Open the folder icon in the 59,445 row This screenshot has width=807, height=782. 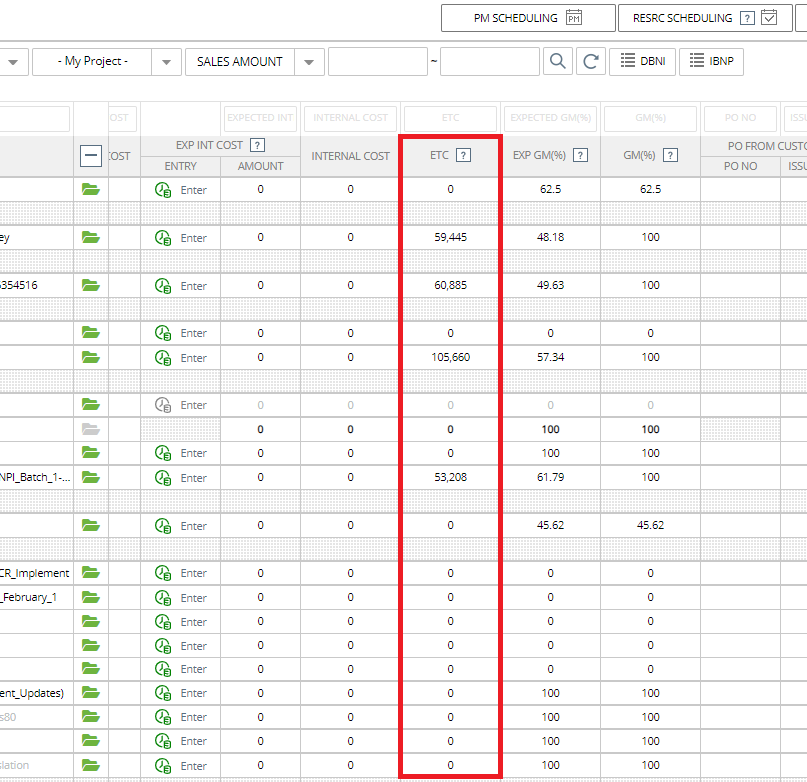[x=91, y=237]
